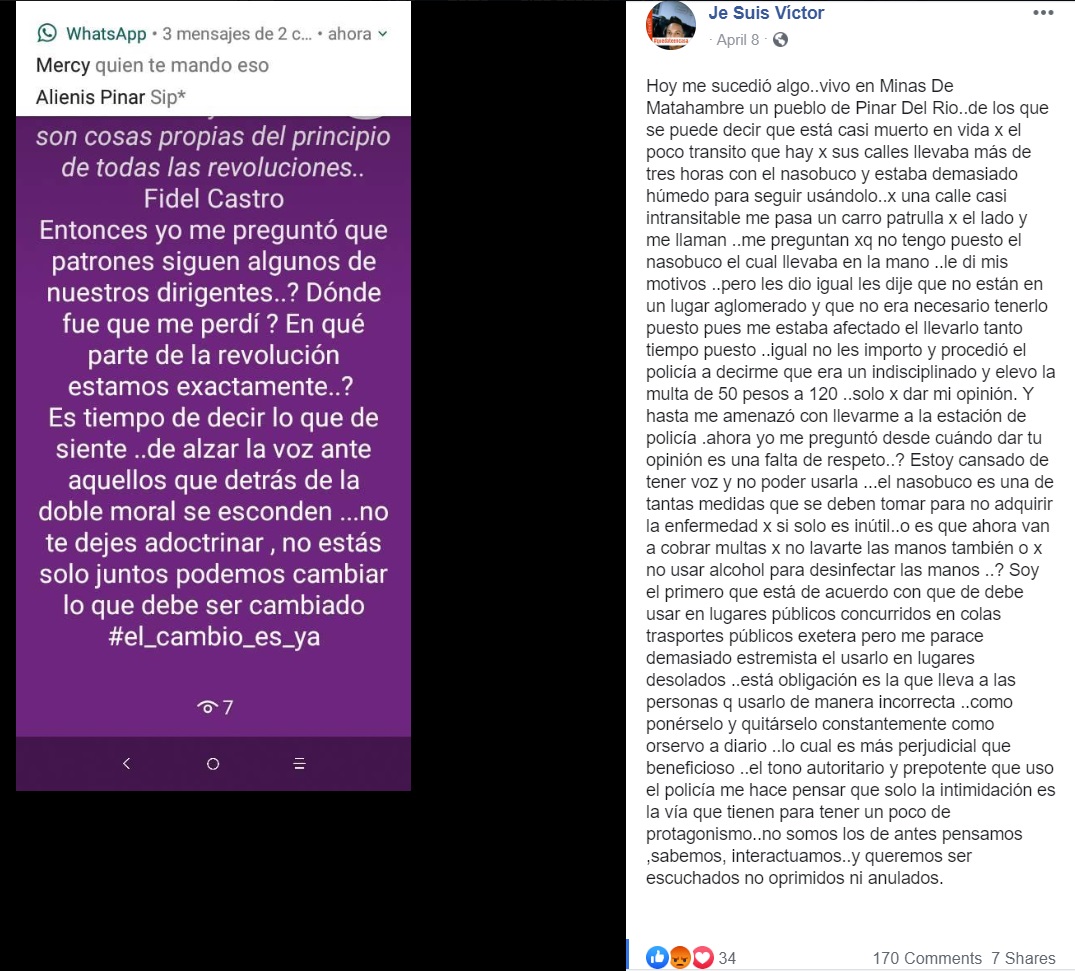Click the April 8 post date
The image size is (1075, 971).
738,40
